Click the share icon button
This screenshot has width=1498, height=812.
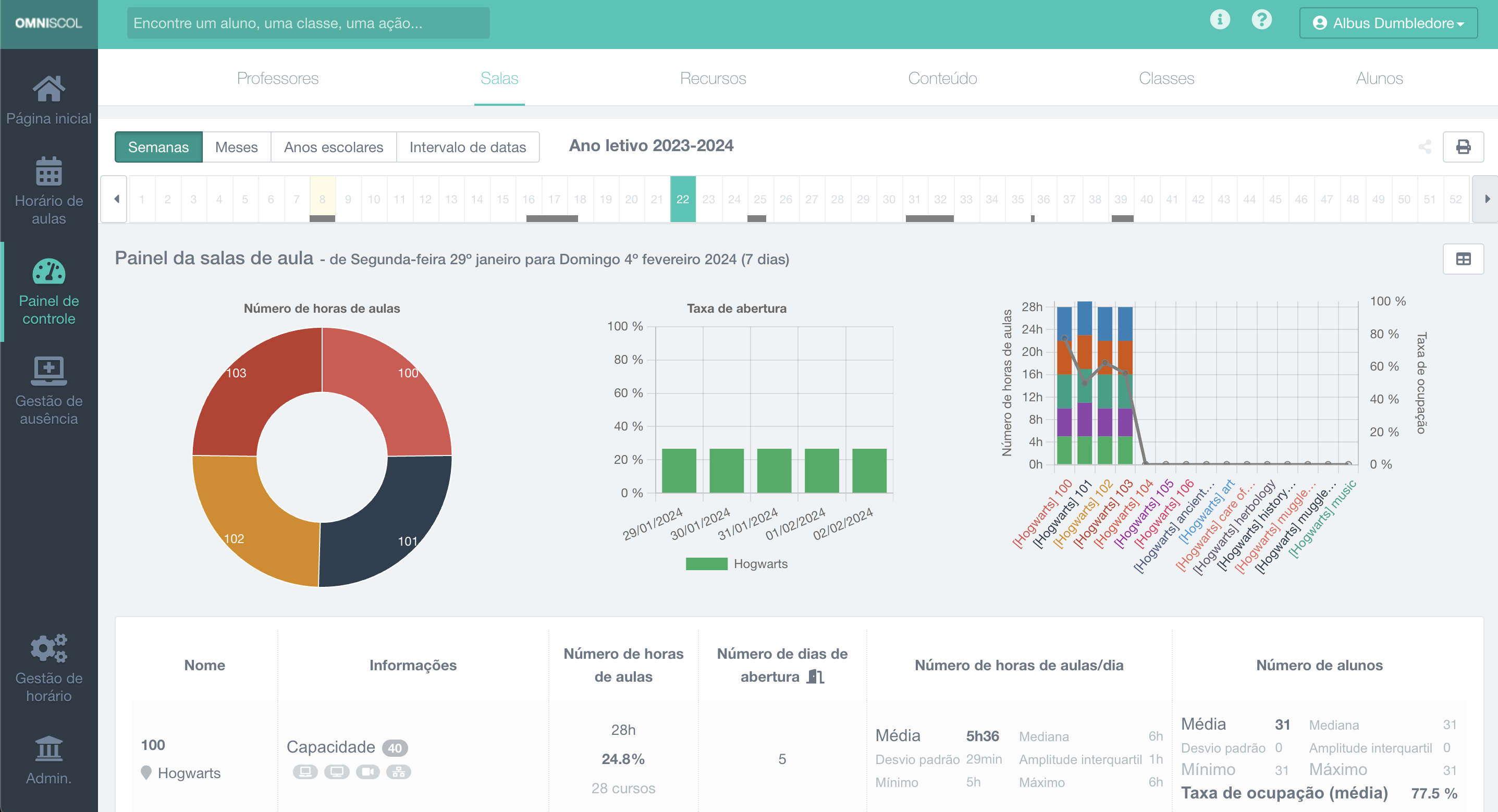1425,146
